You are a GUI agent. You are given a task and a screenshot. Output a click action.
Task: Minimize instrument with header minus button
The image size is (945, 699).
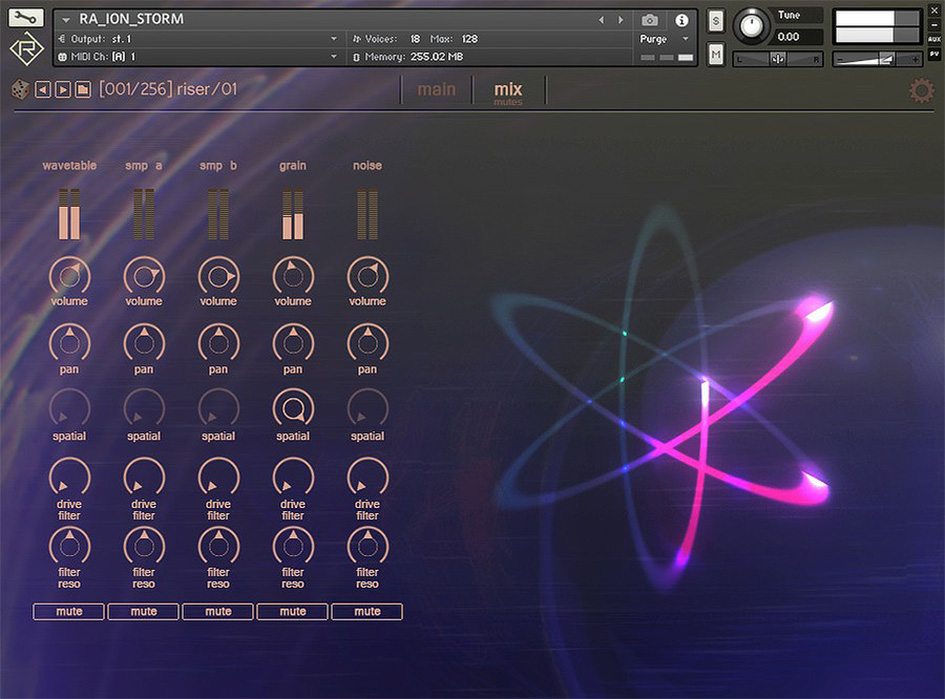click(935, 25)
